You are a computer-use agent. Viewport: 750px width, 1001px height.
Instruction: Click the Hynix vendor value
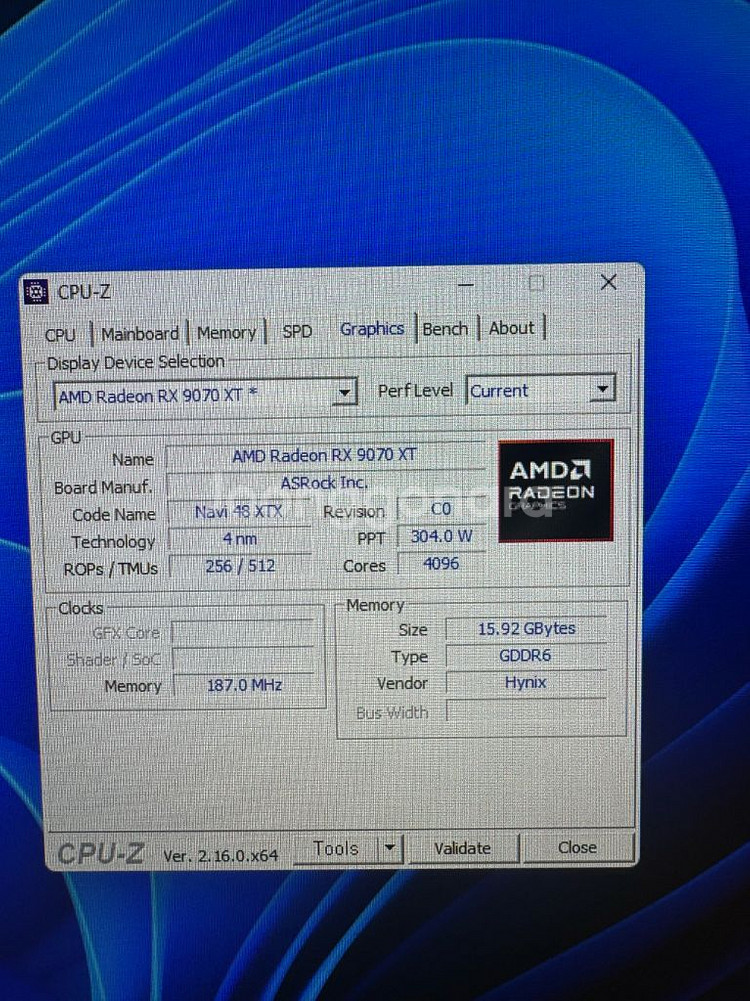point(525,682)
